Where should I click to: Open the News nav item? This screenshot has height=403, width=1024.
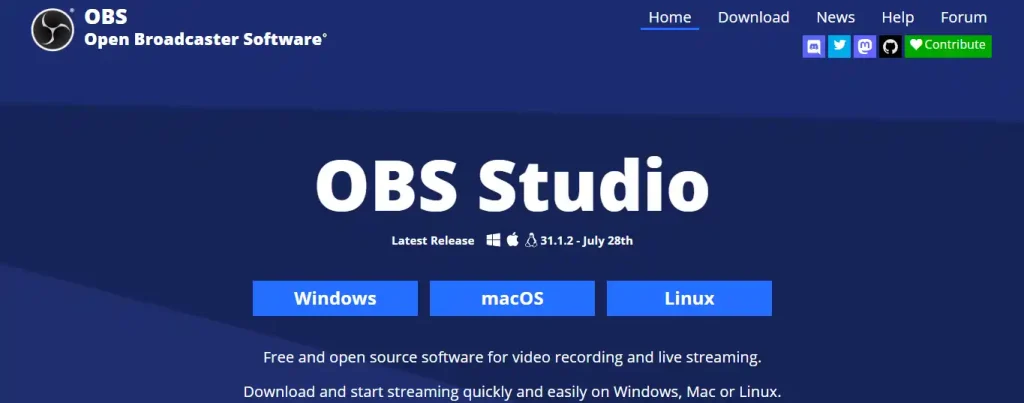[x=835, y=18]
